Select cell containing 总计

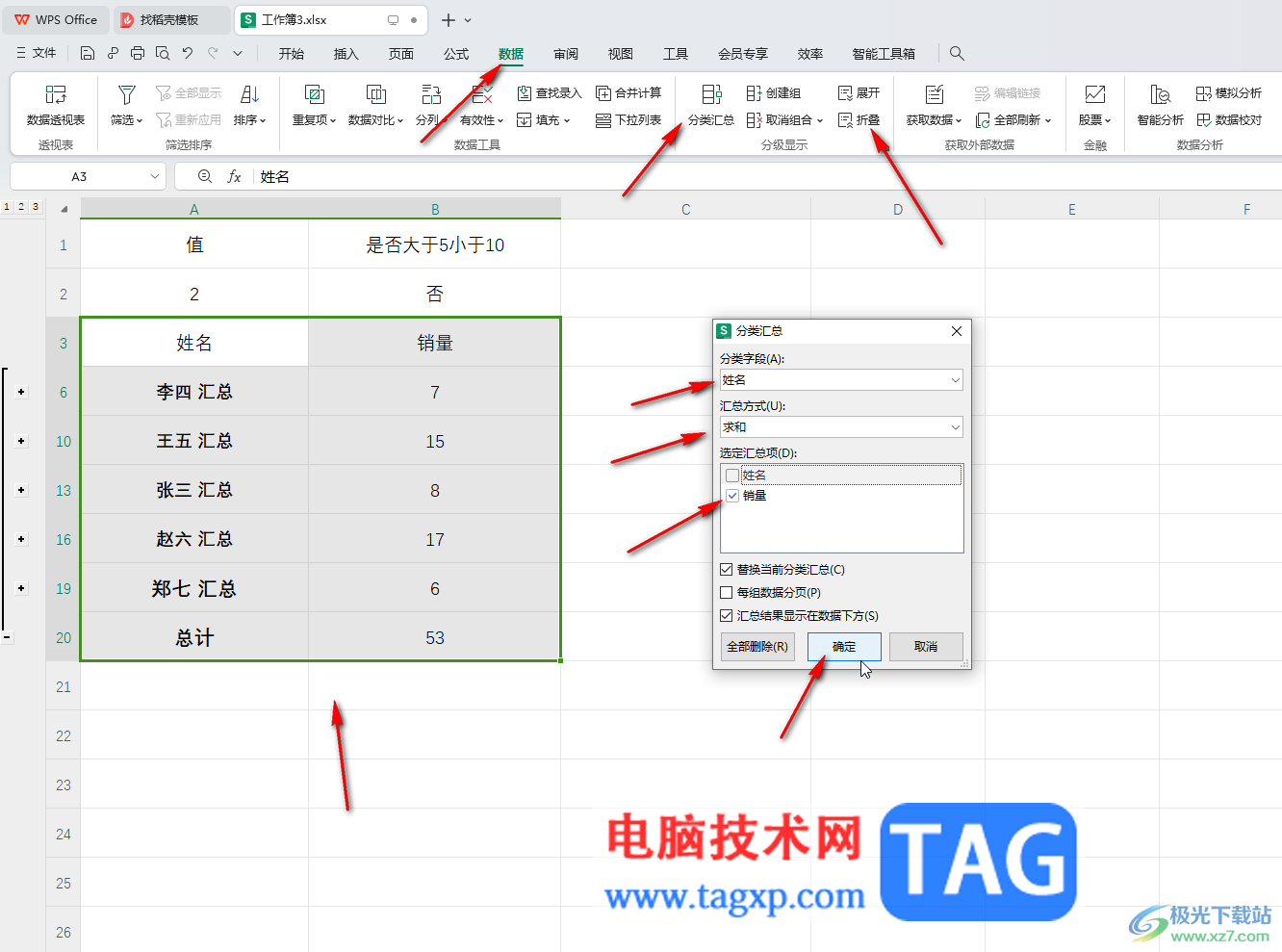point(194,637)
